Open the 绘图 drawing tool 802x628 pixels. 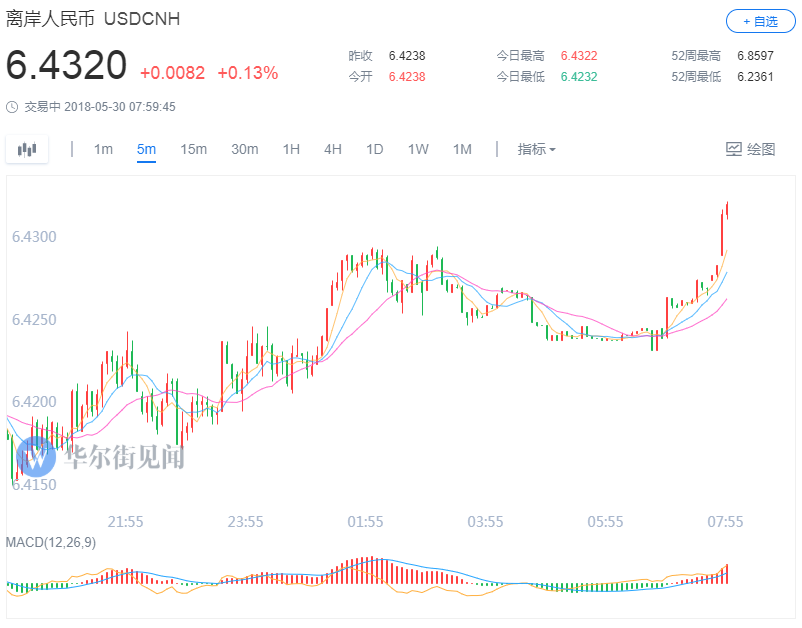tap(750, 149)
